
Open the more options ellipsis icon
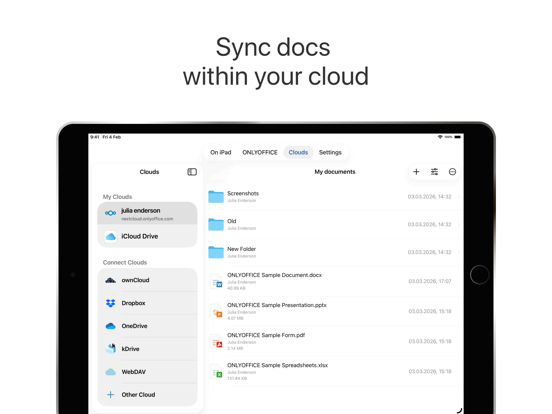[x=452, y=172]
